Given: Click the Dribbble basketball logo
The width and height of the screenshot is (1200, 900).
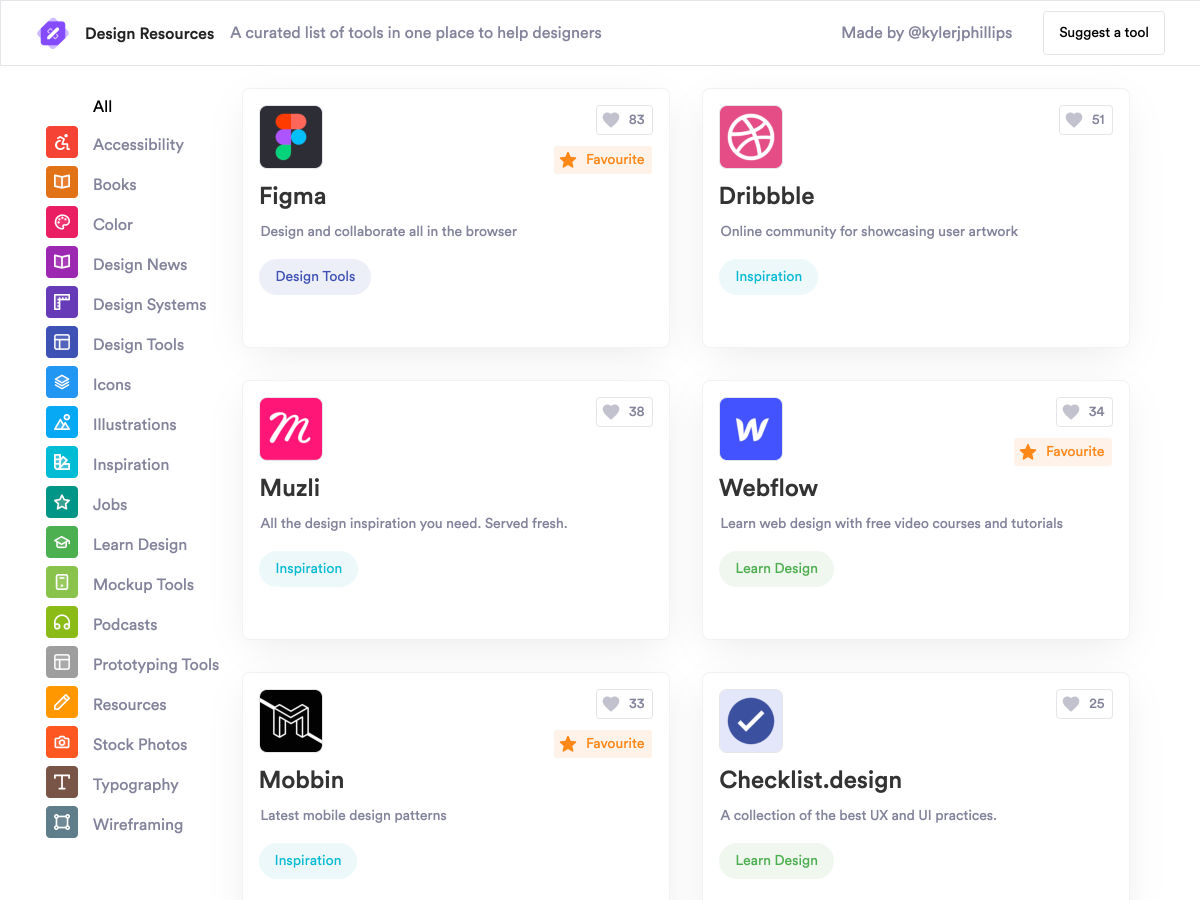Looking at the screenshot, I should coord(751,137).
